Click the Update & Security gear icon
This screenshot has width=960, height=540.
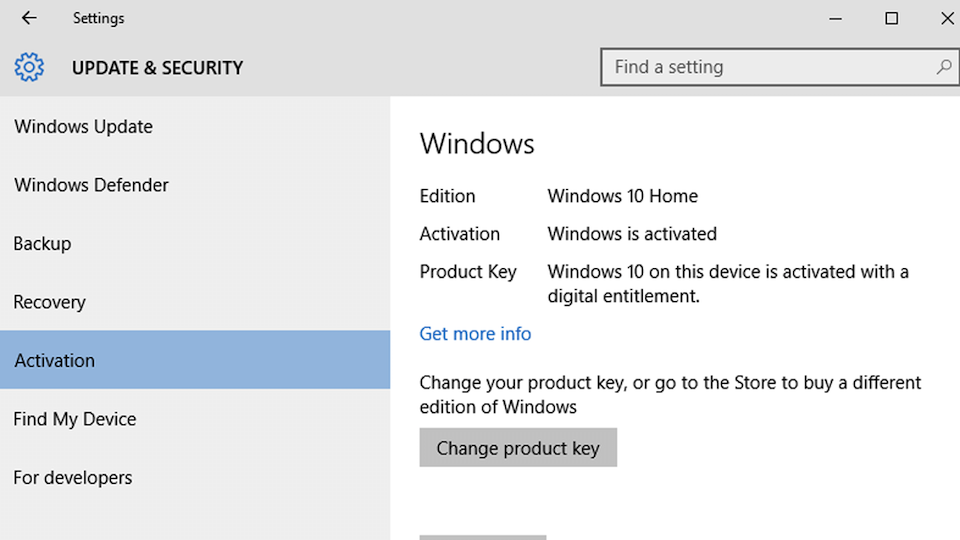(29, 67)
